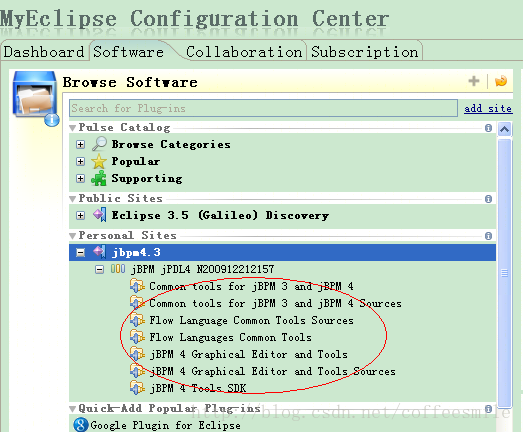Click the jBPM jPDL4 feature group icon
Viewport: 523px width, 432px height.
click(118, 269)
